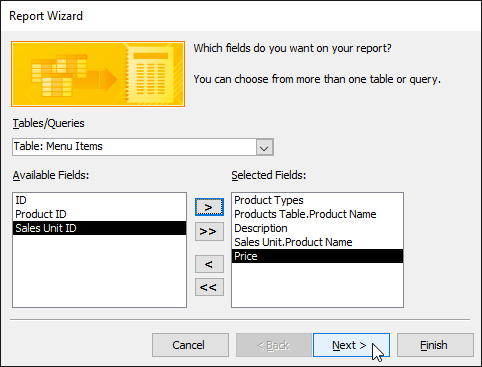Image resolution: width=482 pixels, height=367 pixels.
Task: Click the Report Wizard illustration image
Action: click(98, 74)
